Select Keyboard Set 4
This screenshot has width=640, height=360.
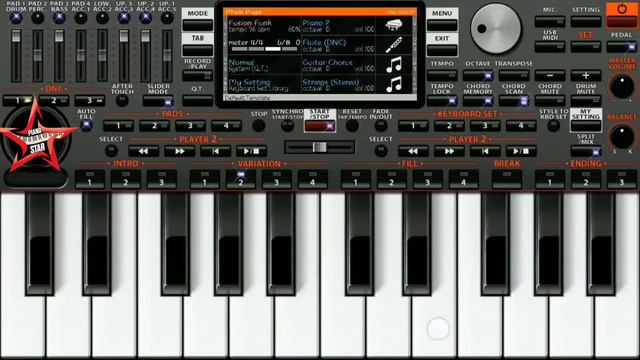coord(521,126)
